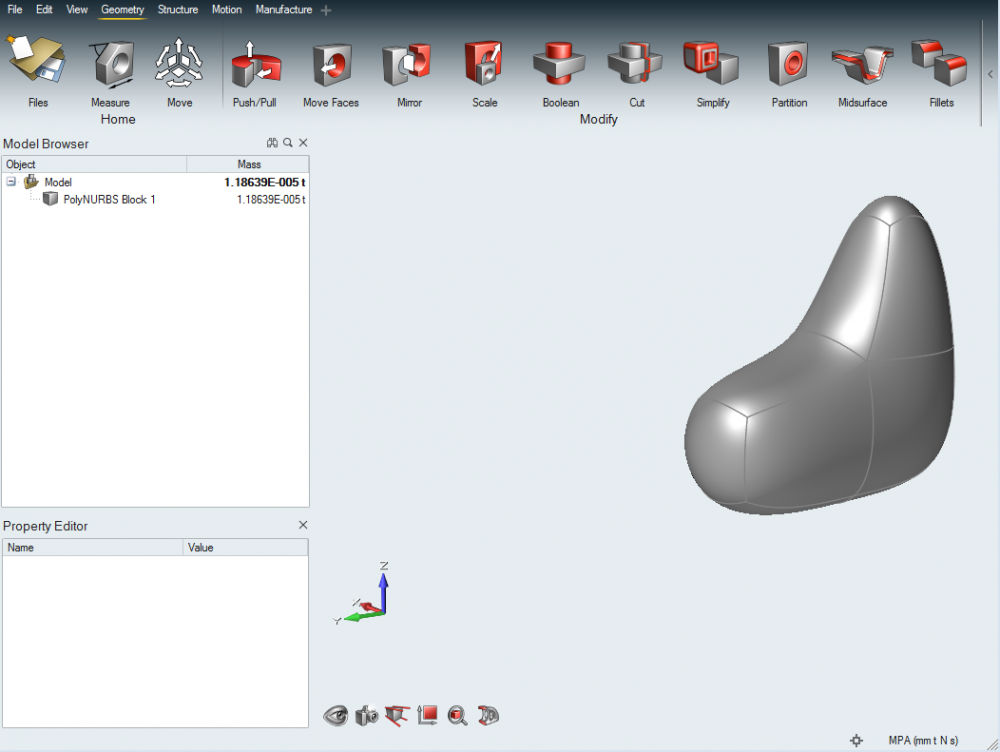Select the Cut tool icon

(x=635, y=63)
